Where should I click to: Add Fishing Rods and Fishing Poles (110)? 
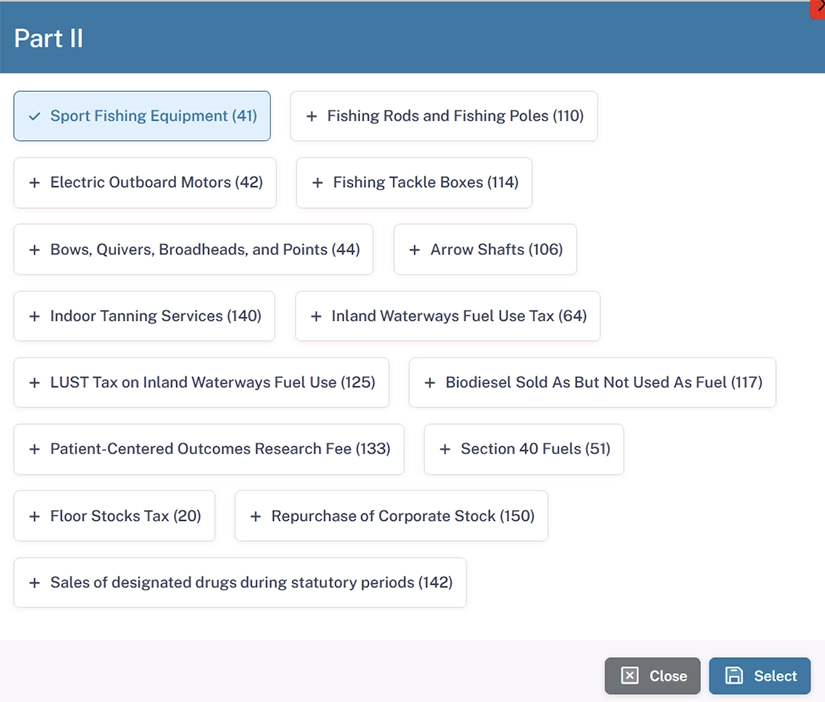pos(444,116)
